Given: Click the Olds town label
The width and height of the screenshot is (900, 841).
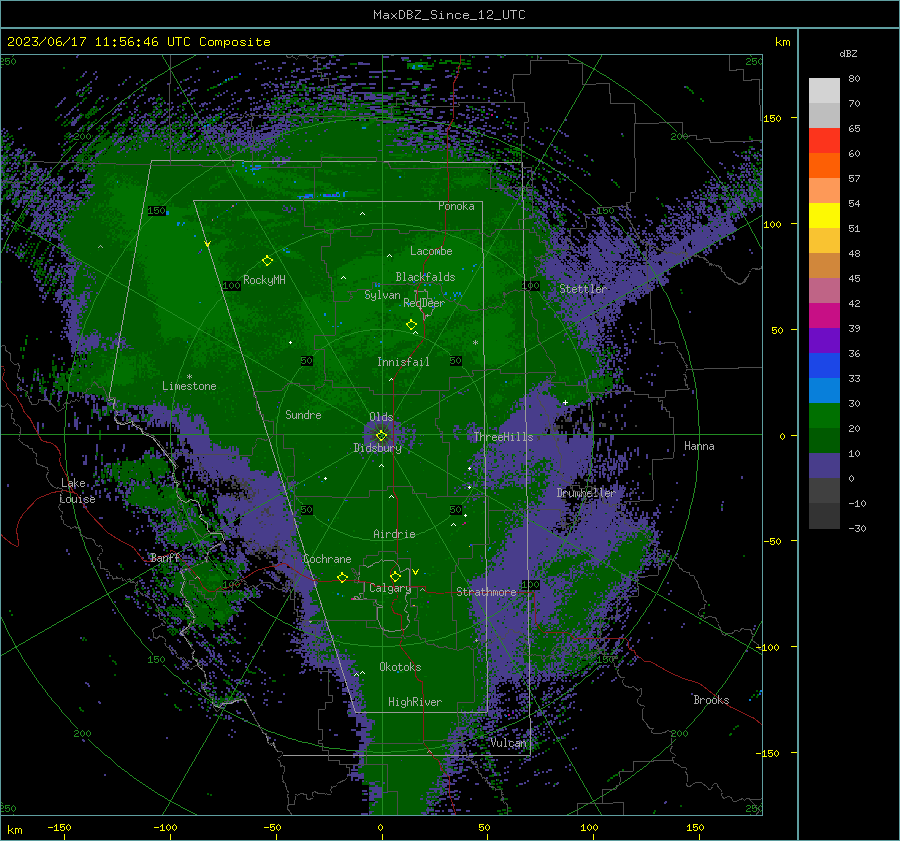Looking at the screenshot, I should [x=381, y=417].
